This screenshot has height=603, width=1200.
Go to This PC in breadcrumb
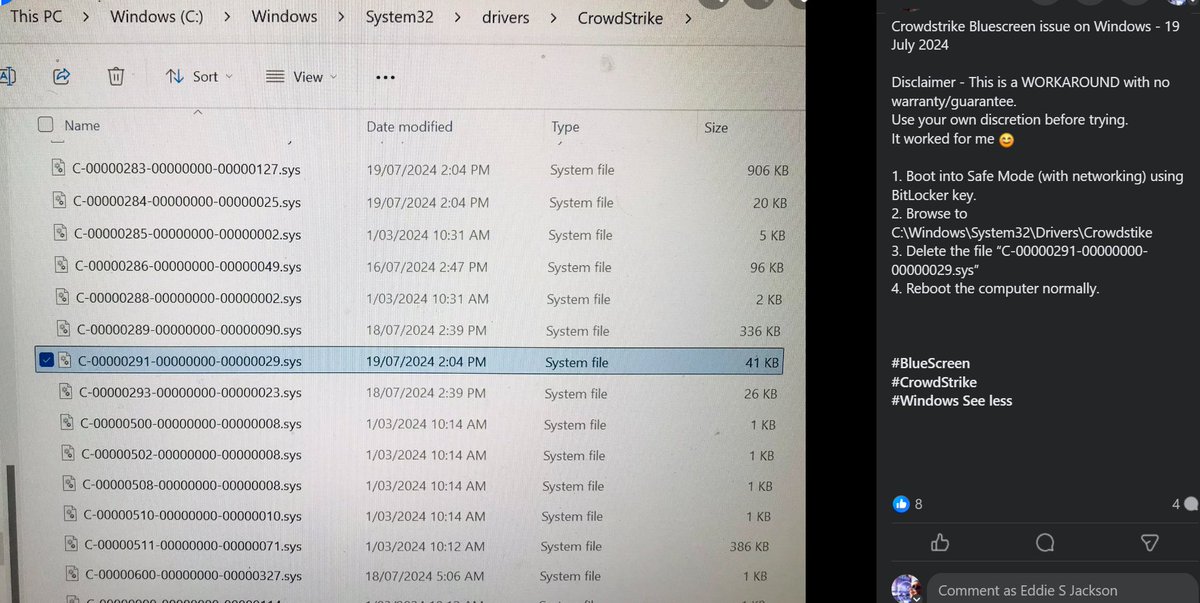pos(35,16)
